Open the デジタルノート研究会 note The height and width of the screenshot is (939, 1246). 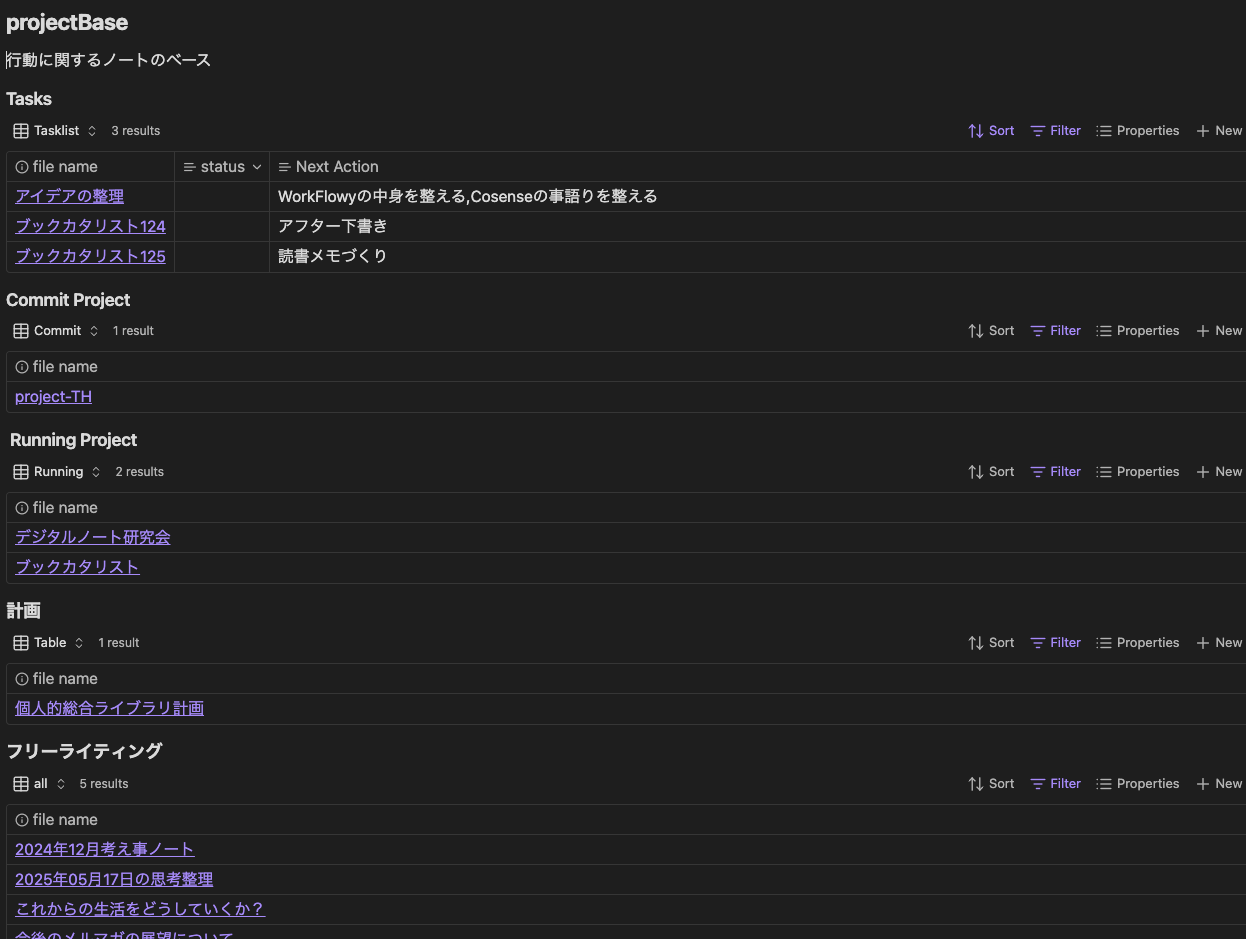point(92,538)
